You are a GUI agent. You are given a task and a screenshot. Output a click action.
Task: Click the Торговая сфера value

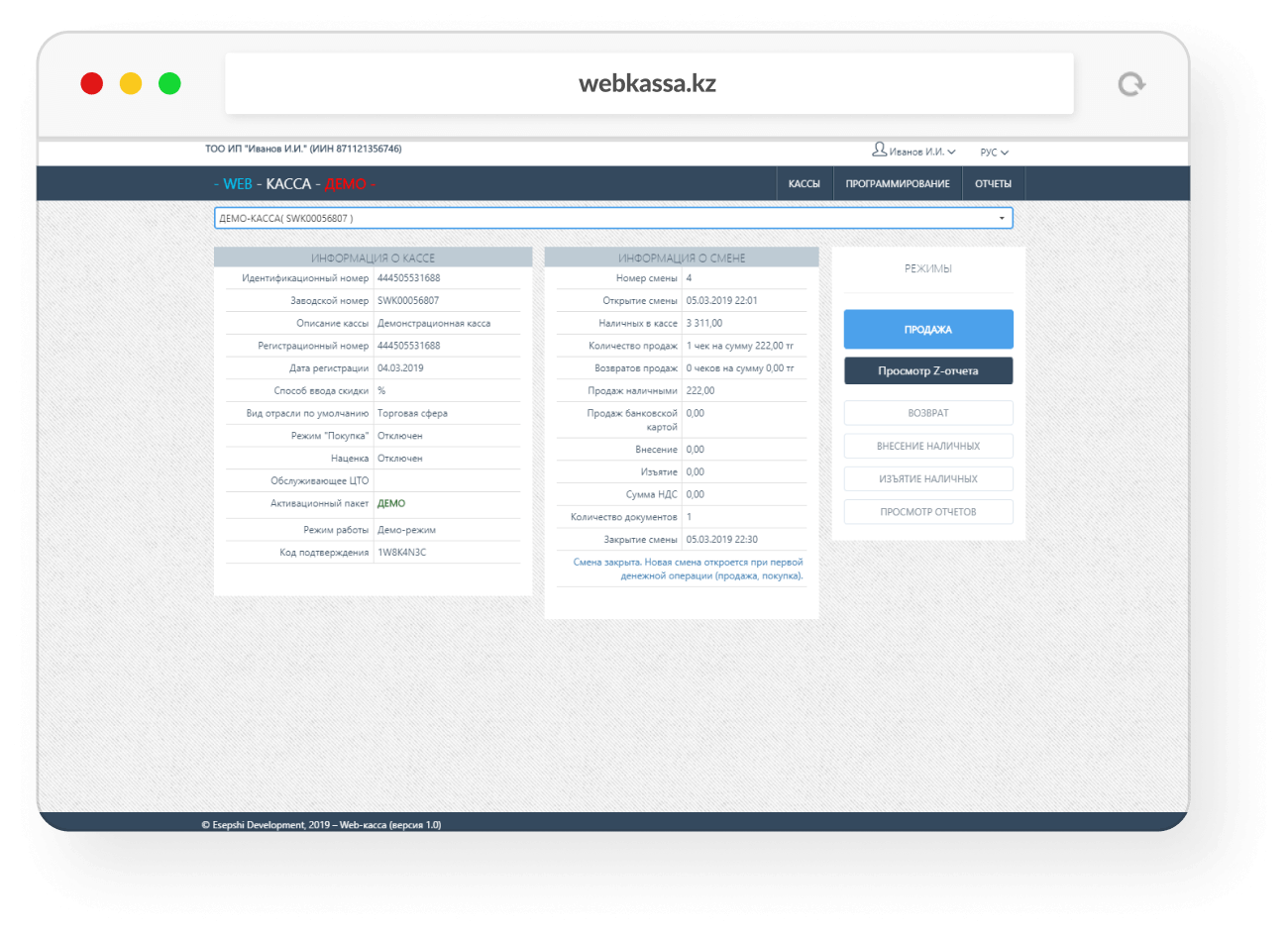click(413, 413)
